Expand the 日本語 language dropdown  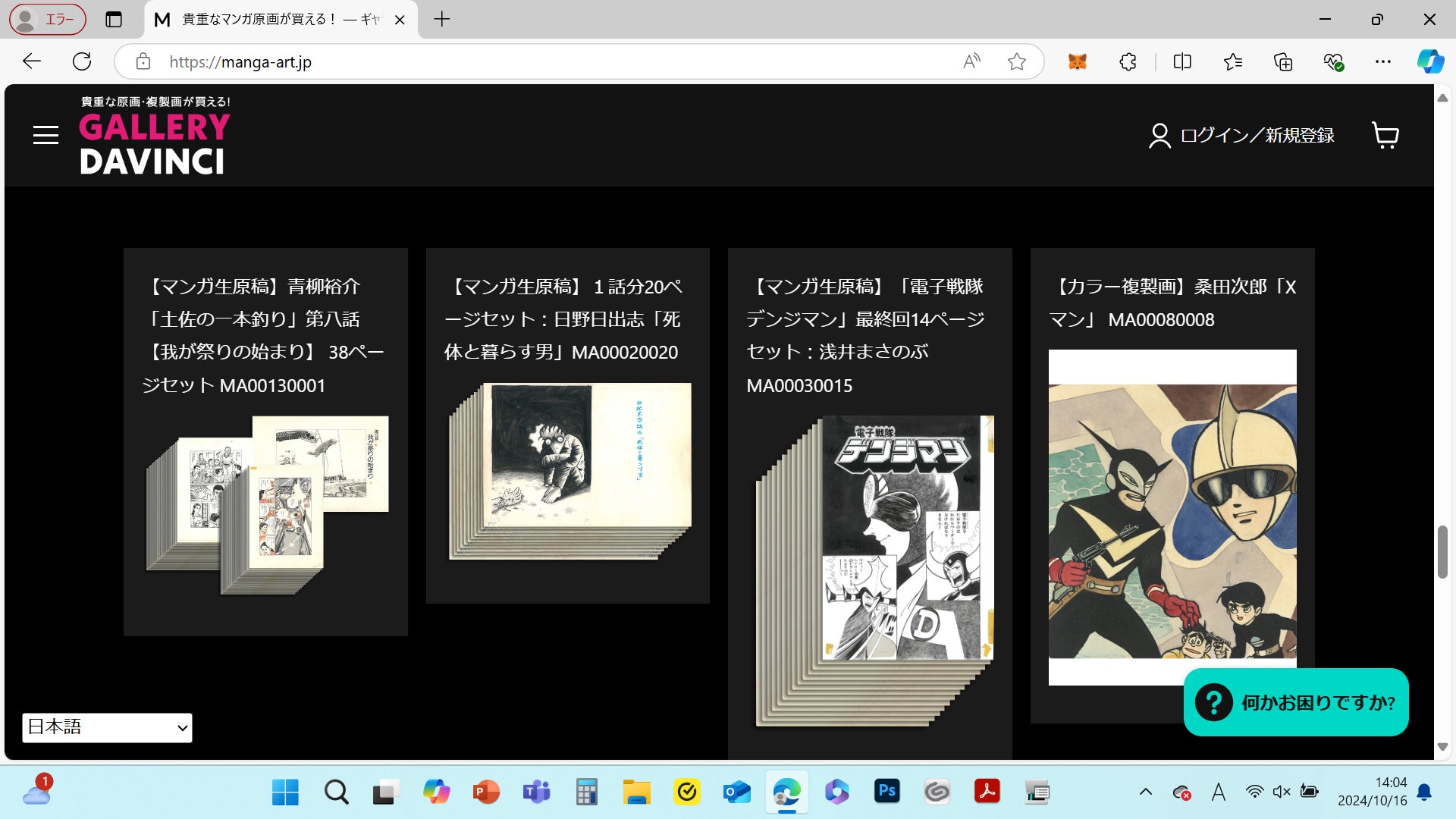(x=107, y=727)
